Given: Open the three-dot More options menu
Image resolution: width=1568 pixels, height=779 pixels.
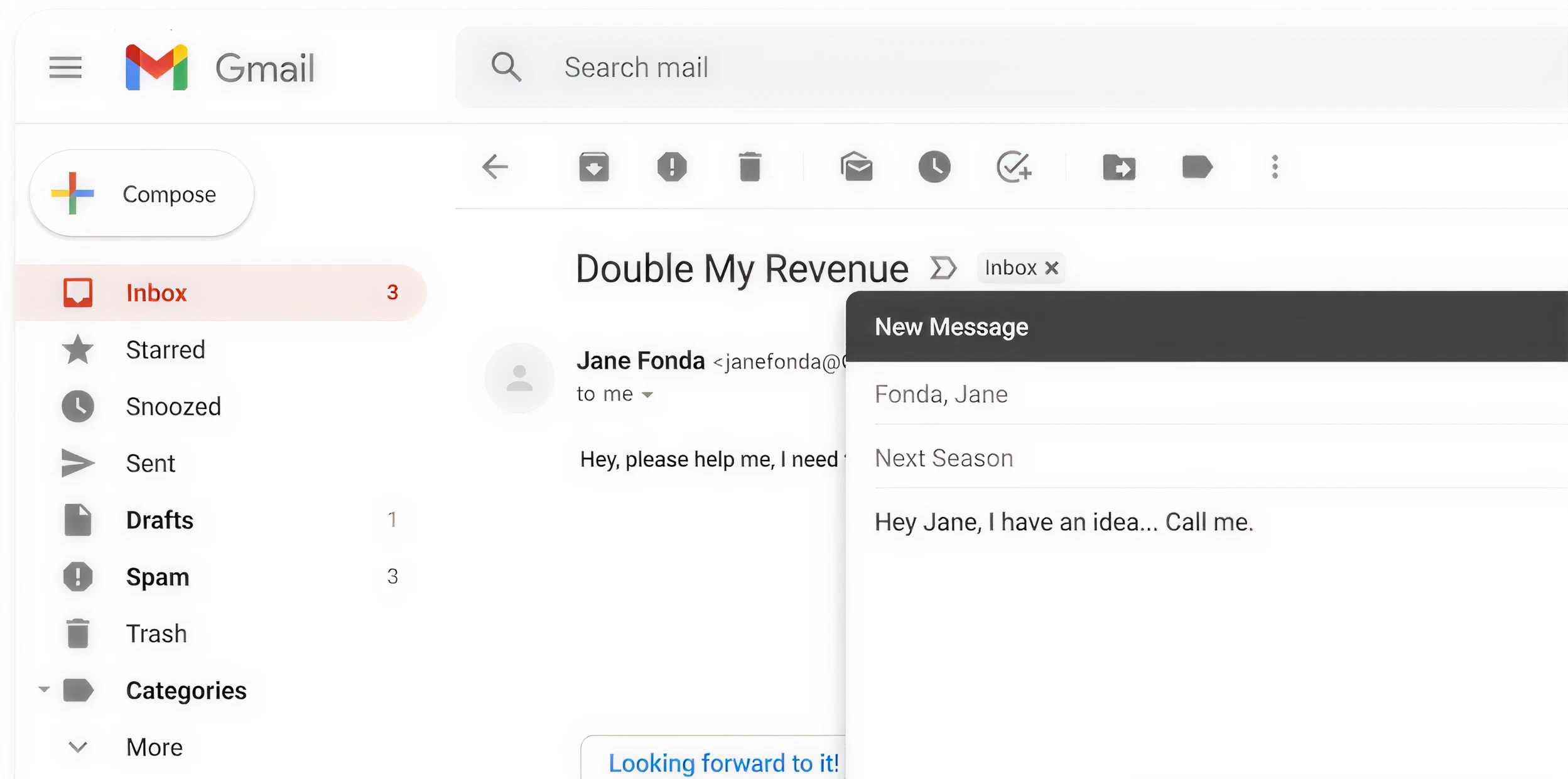Looking at the screenshot, I should [x=1275, y=167].
